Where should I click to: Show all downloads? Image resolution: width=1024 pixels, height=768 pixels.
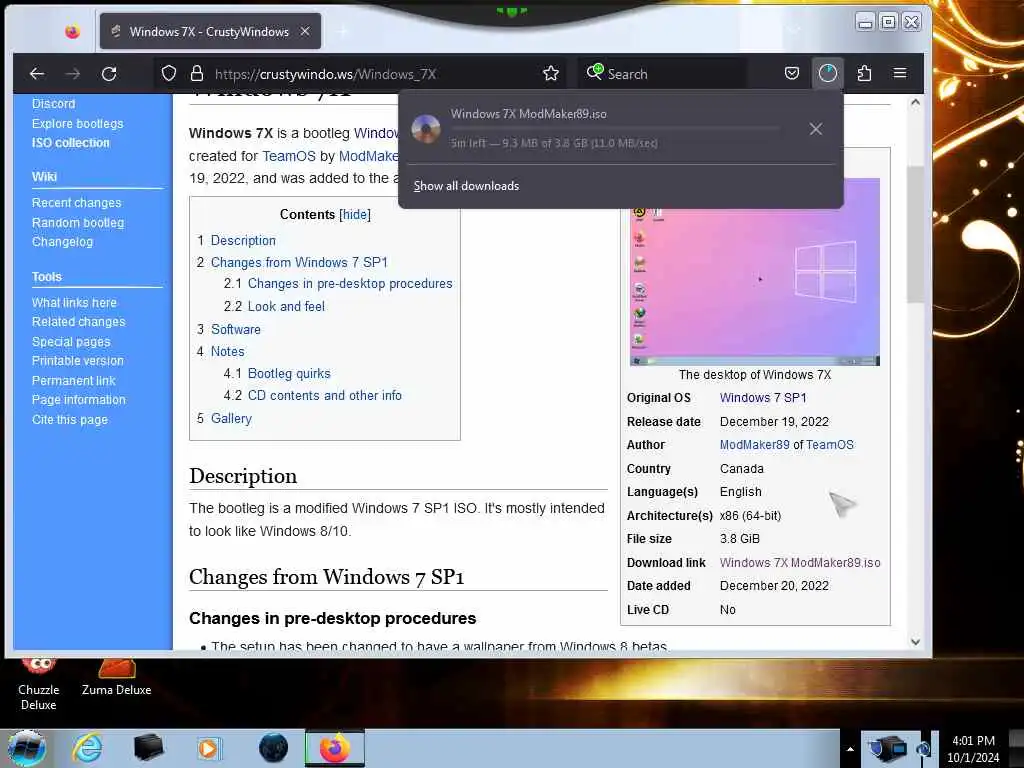[466, 186]
